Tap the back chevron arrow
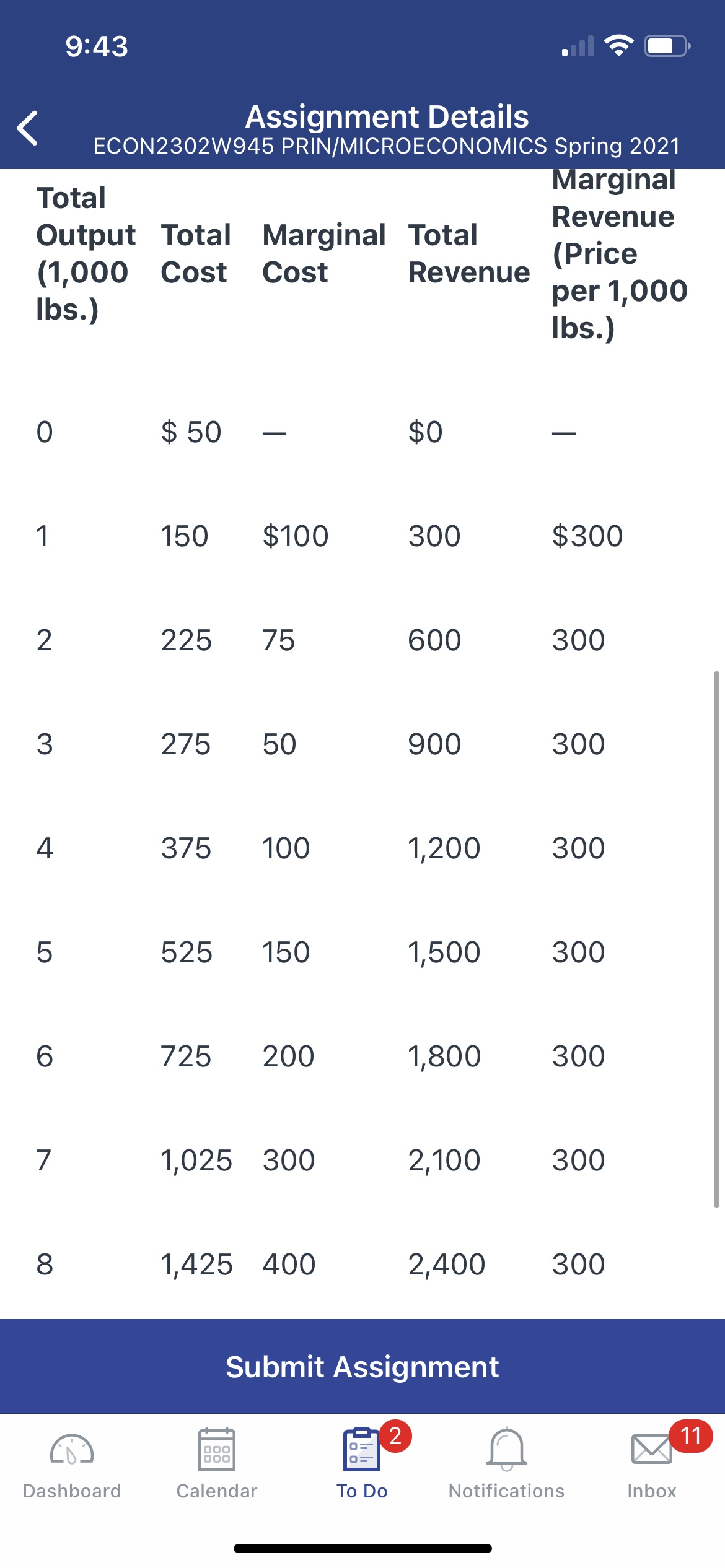The height and width of the screenshot is (1568, 725). pyautogui.click(x=28, y=128)
